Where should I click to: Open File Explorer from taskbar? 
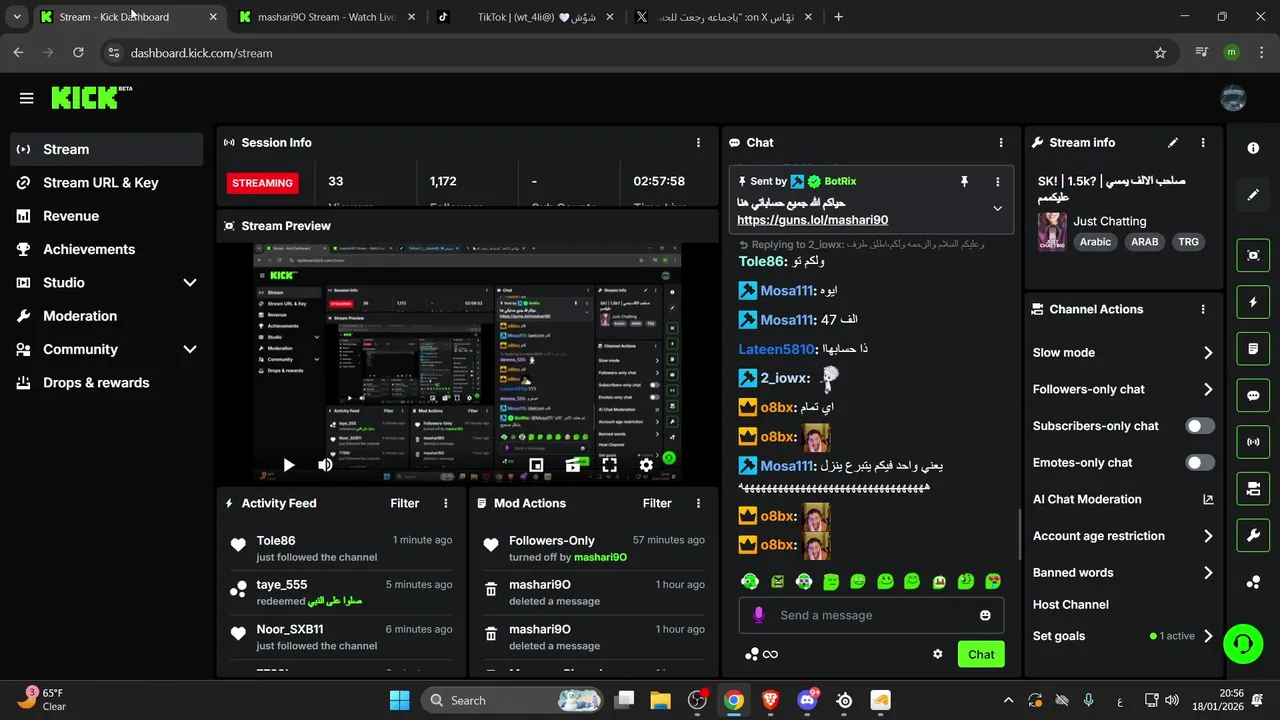660,700
